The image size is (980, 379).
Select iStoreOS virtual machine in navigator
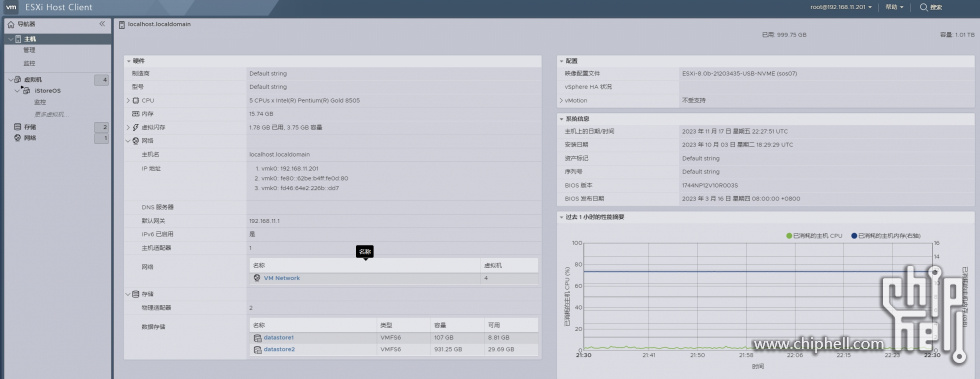click(48, 91)
